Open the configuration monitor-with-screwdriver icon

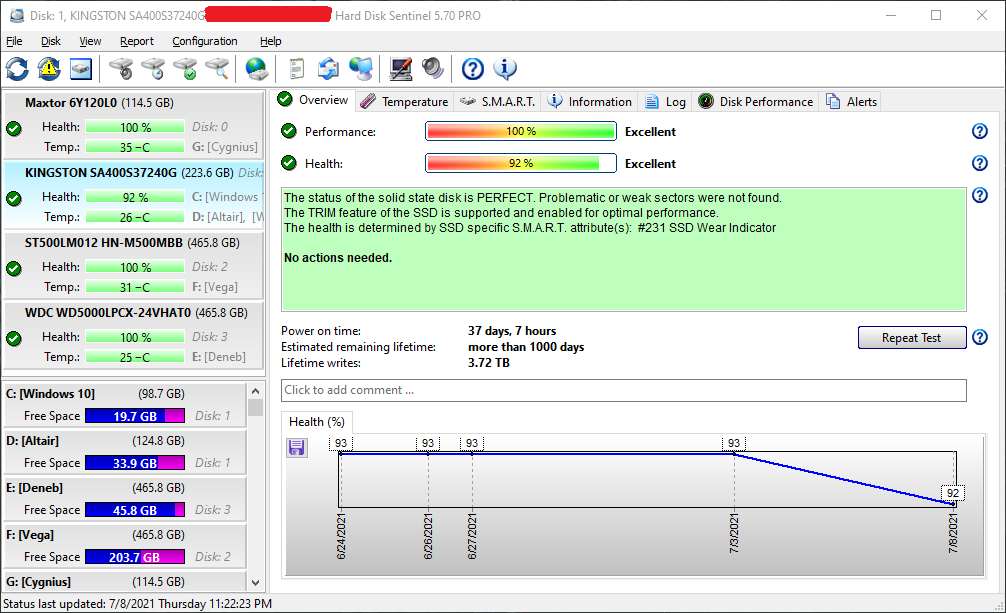(401, 69)
